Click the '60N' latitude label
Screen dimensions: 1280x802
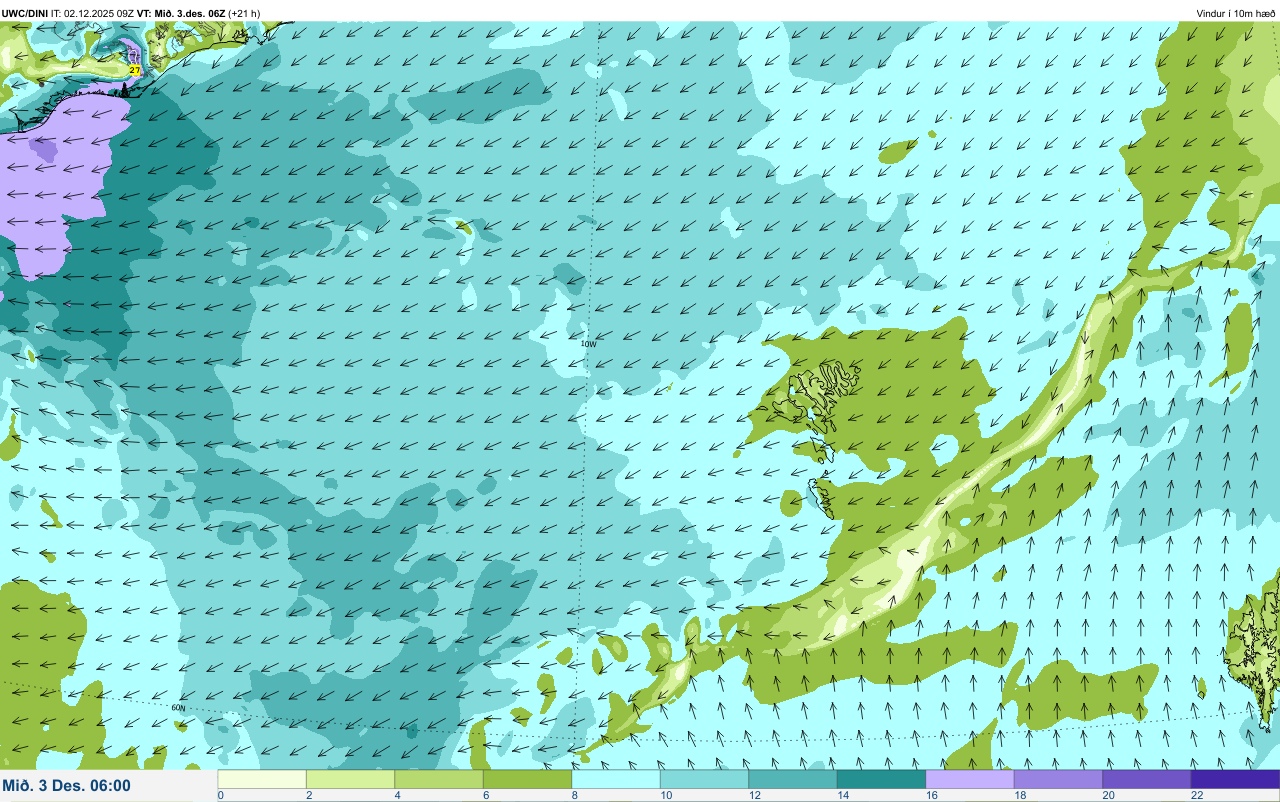click(178, 708)
